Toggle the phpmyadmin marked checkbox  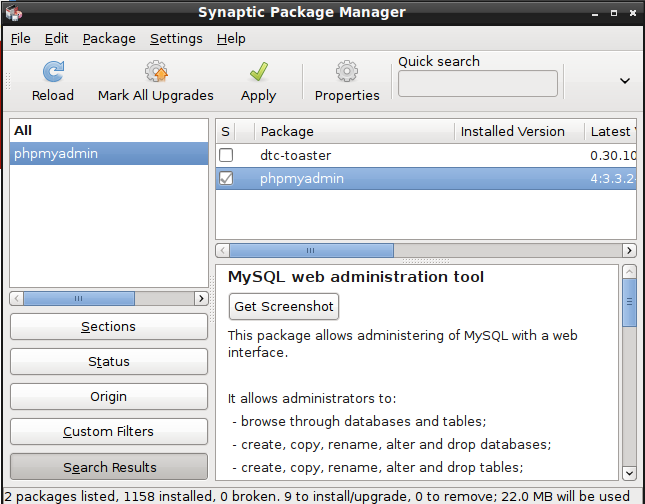coord(226,179)
